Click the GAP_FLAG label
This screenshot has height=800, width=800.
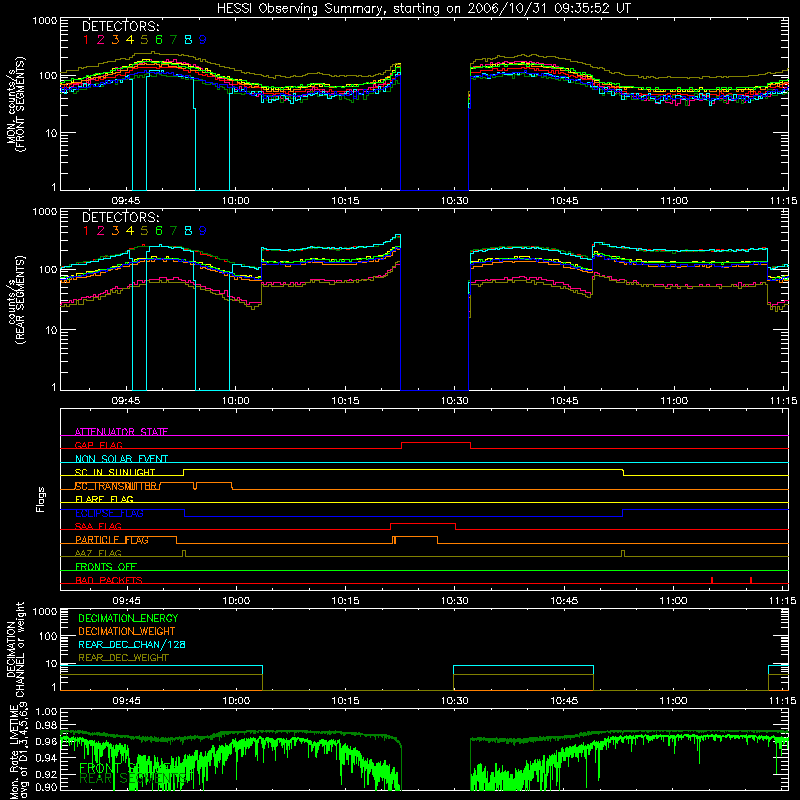(x=98, y=445)
